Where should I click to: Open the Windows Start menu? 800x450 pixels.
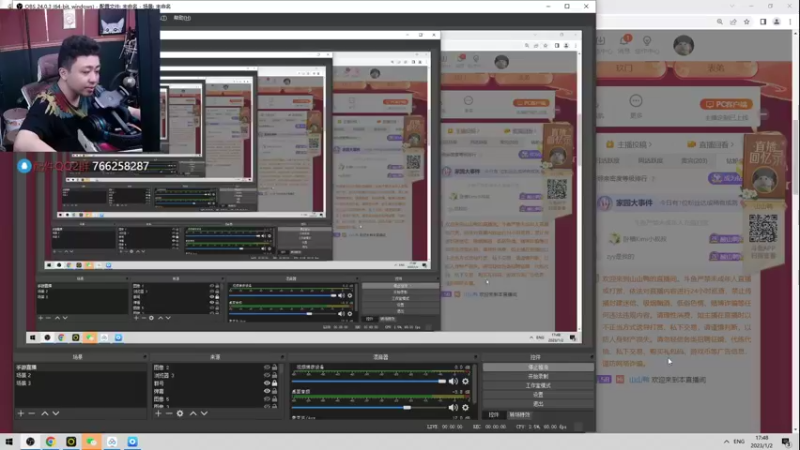[9, 441]
